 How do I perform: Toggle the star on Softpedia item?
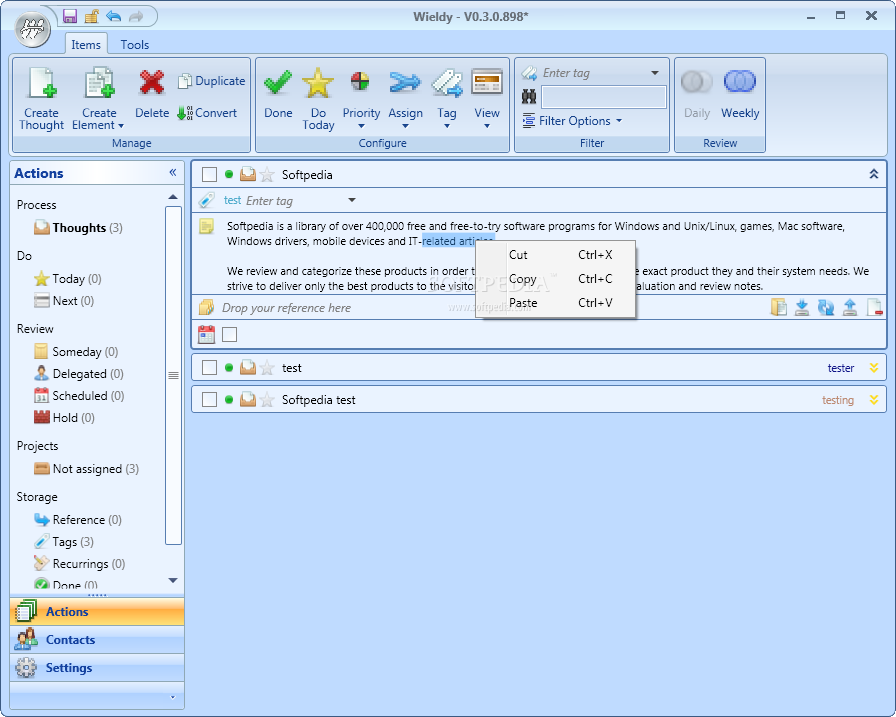267,174
